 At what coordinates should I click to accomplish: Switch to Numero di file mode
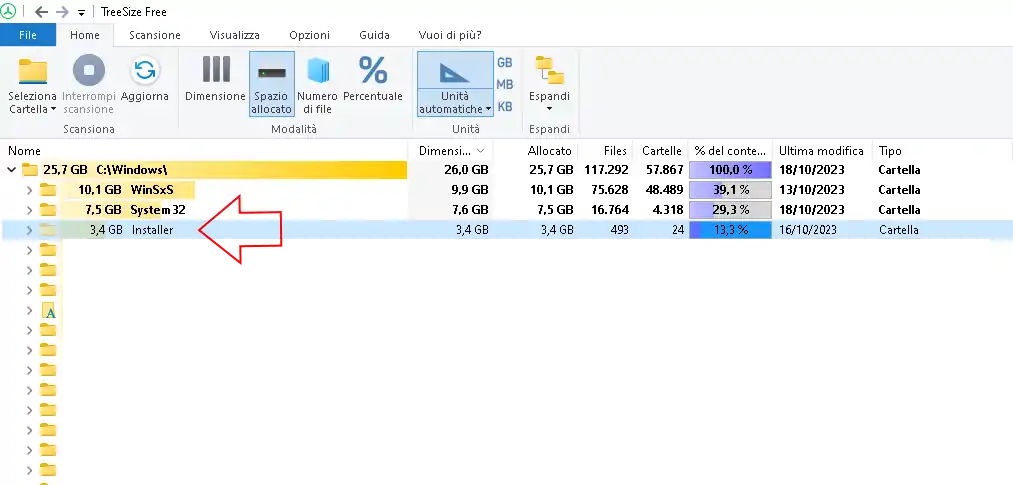317,84
